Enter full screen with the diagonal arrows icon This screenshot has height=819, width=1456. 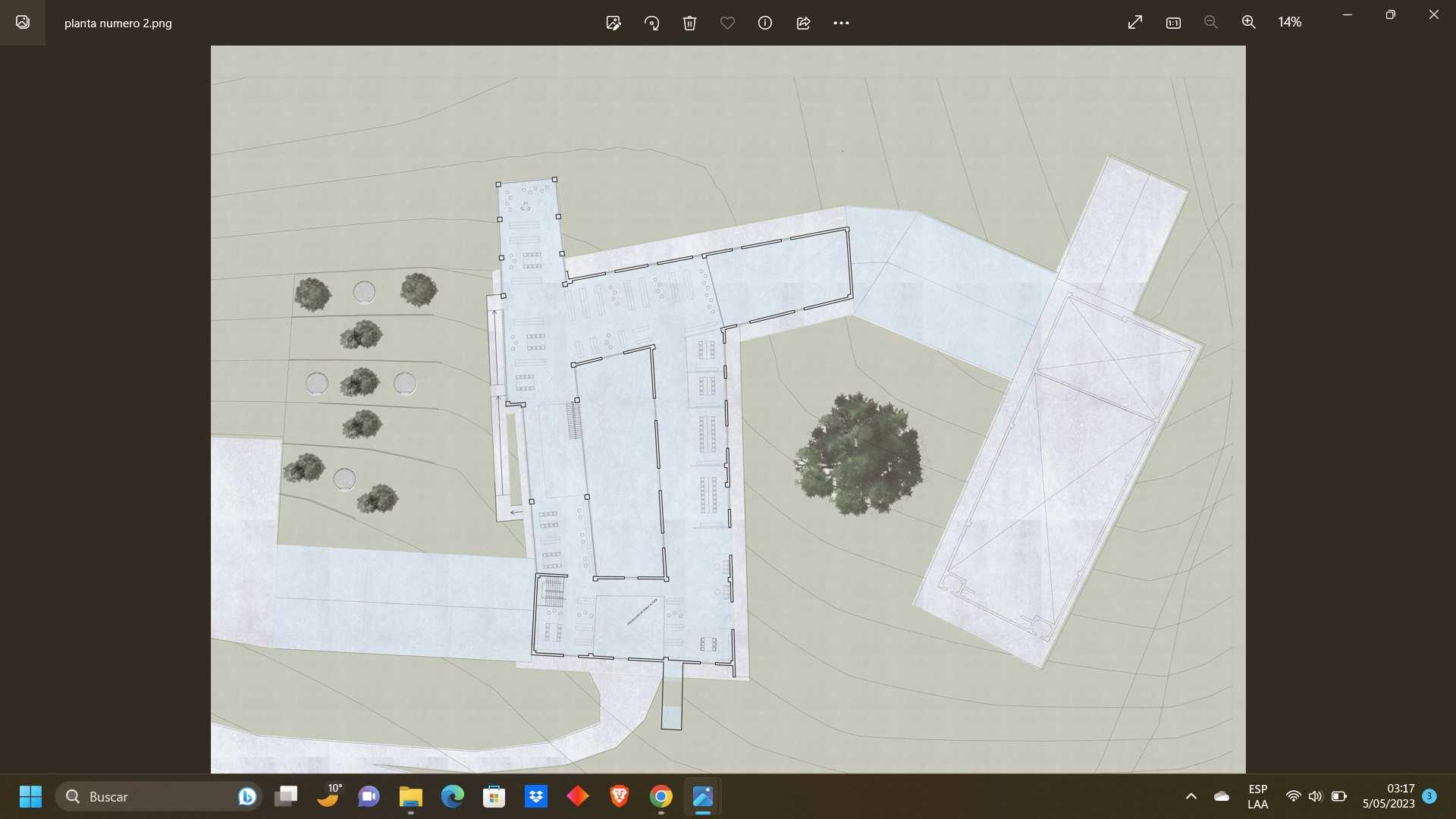point(1135,23)
